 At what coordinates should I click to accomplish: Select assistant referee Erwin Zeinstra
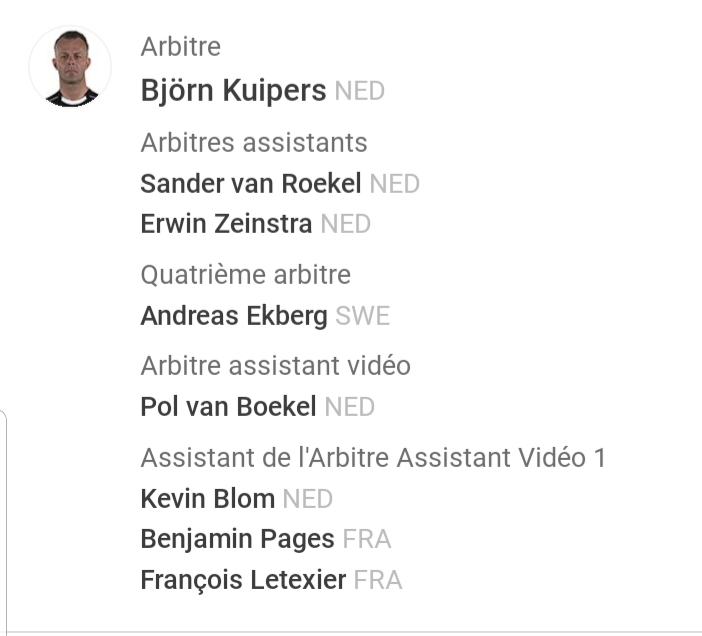pyautogui.click(x=226, y=224)
